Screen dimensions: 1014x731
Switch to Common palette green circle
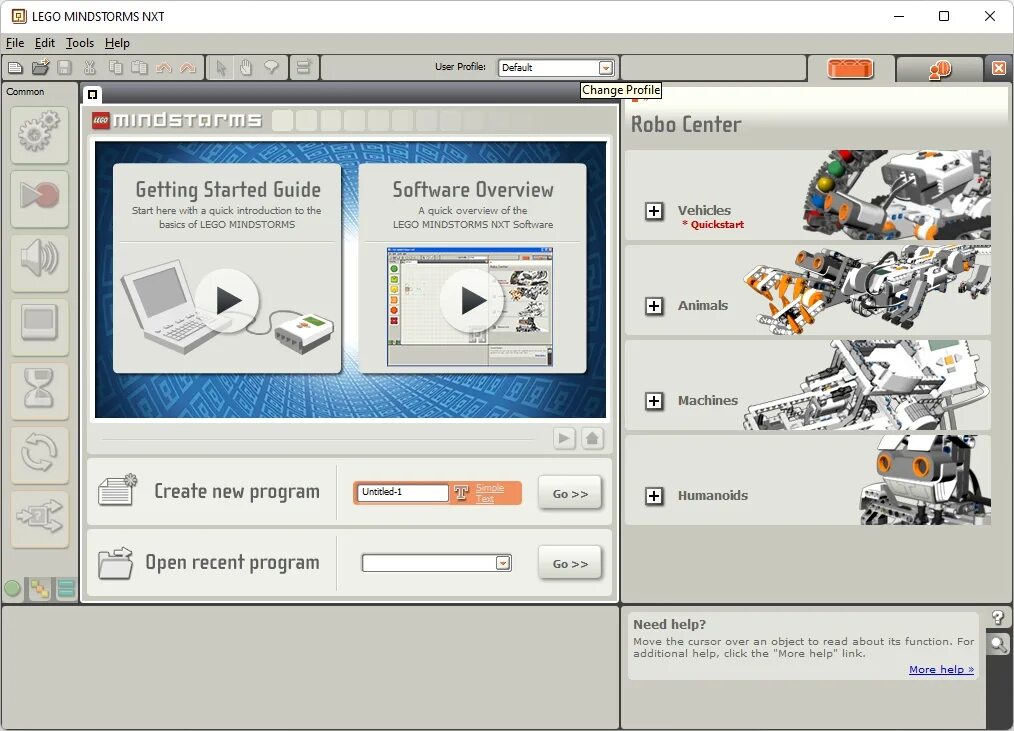12,589
